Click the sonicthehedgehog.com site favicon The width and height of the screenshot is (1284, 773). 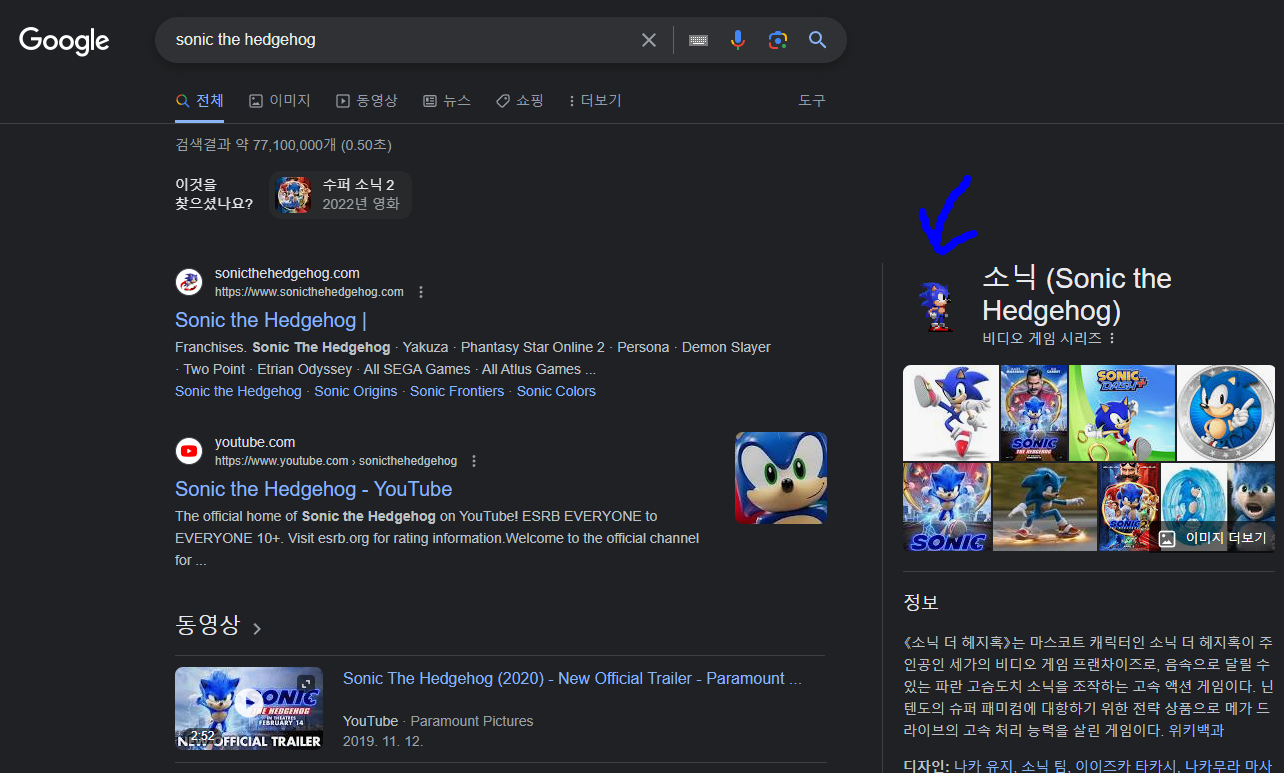(189, 282)
